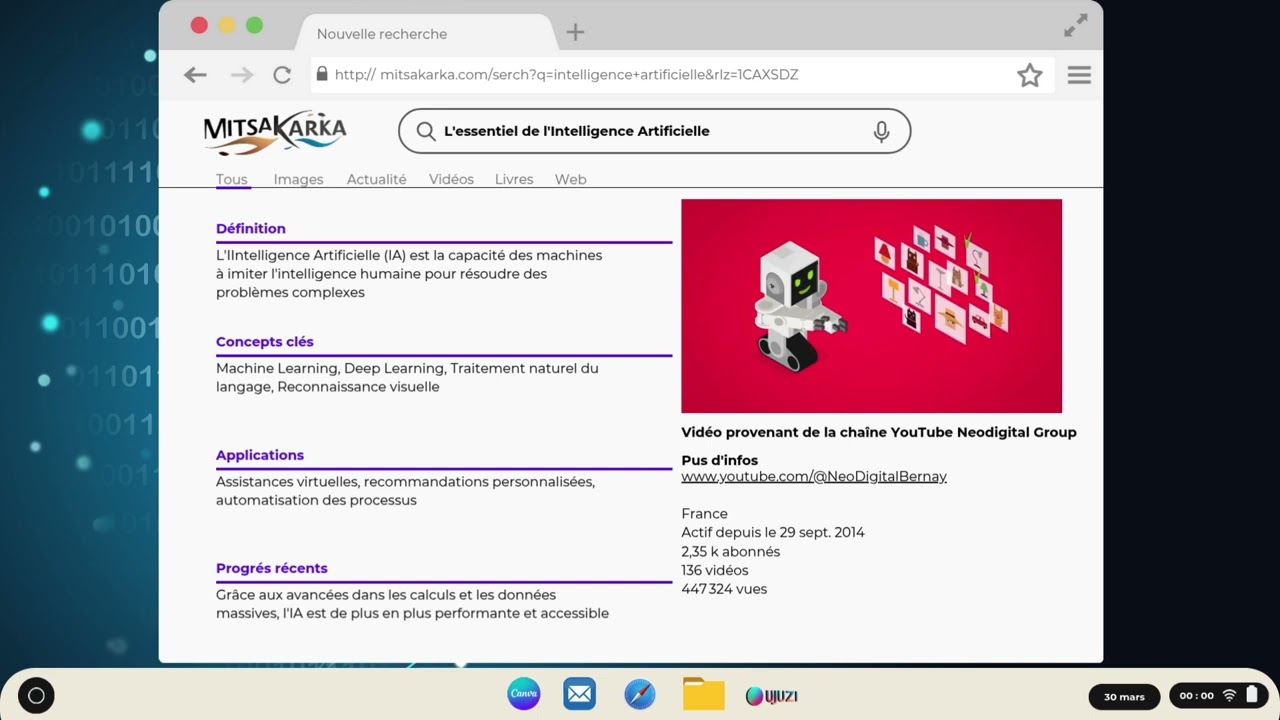
Task: Click the red window close button
Action: 199,26
